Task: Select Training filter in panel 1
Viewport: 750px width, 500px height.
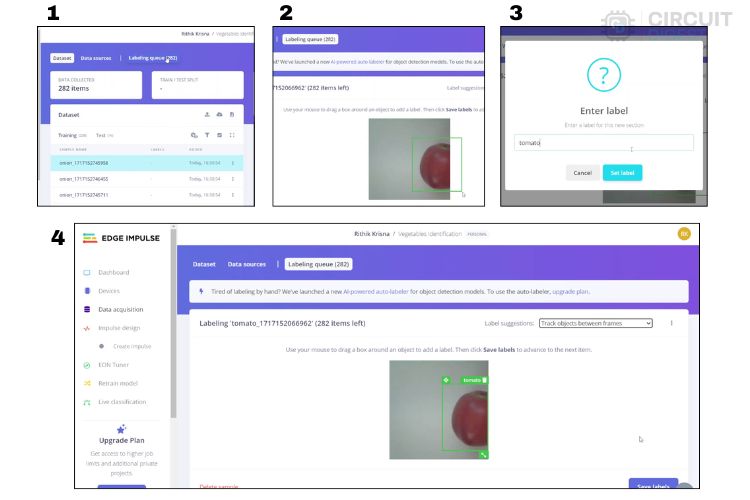Action: coord(72,135)
